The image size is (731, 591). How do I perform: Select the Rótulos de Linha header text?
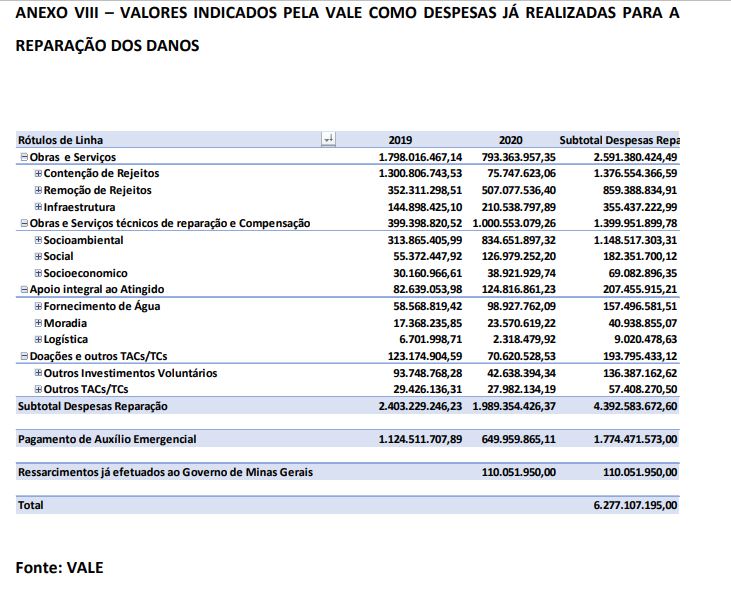coord(60,140)
